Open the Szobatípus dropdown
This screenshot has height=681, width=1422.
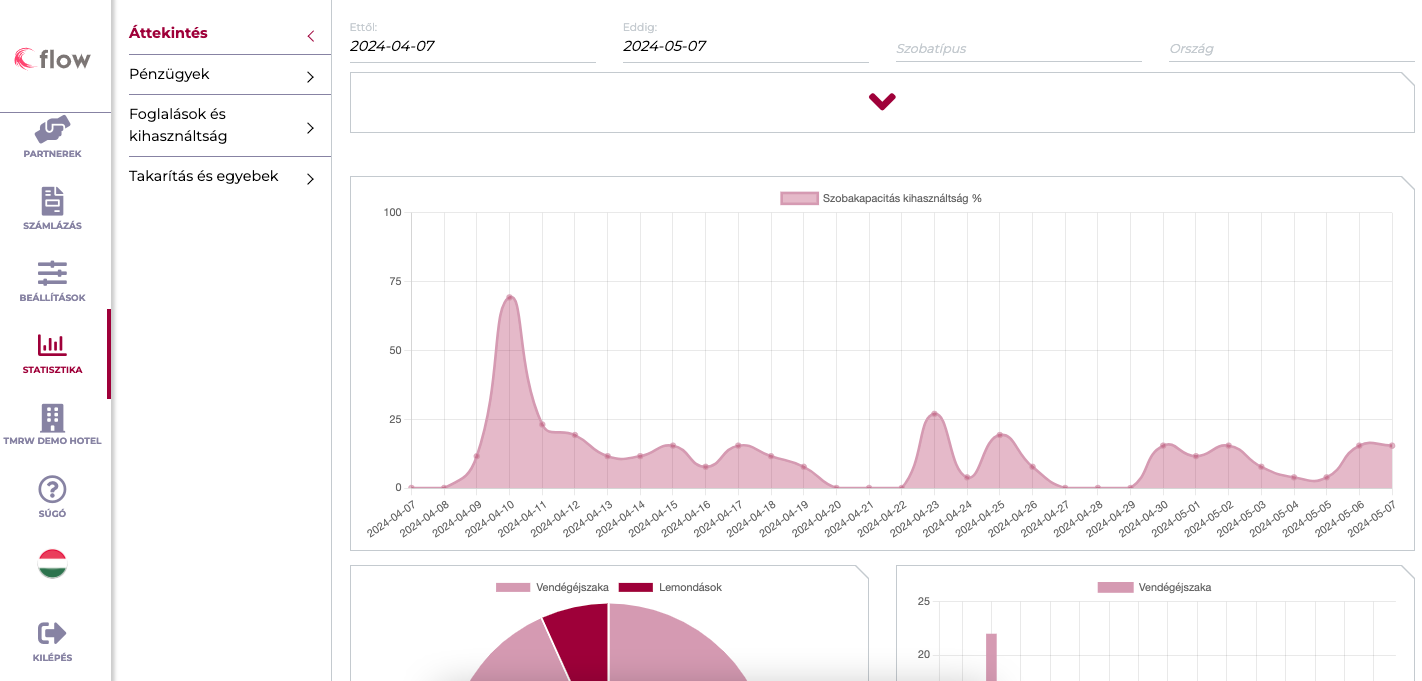coord(1018,48)
